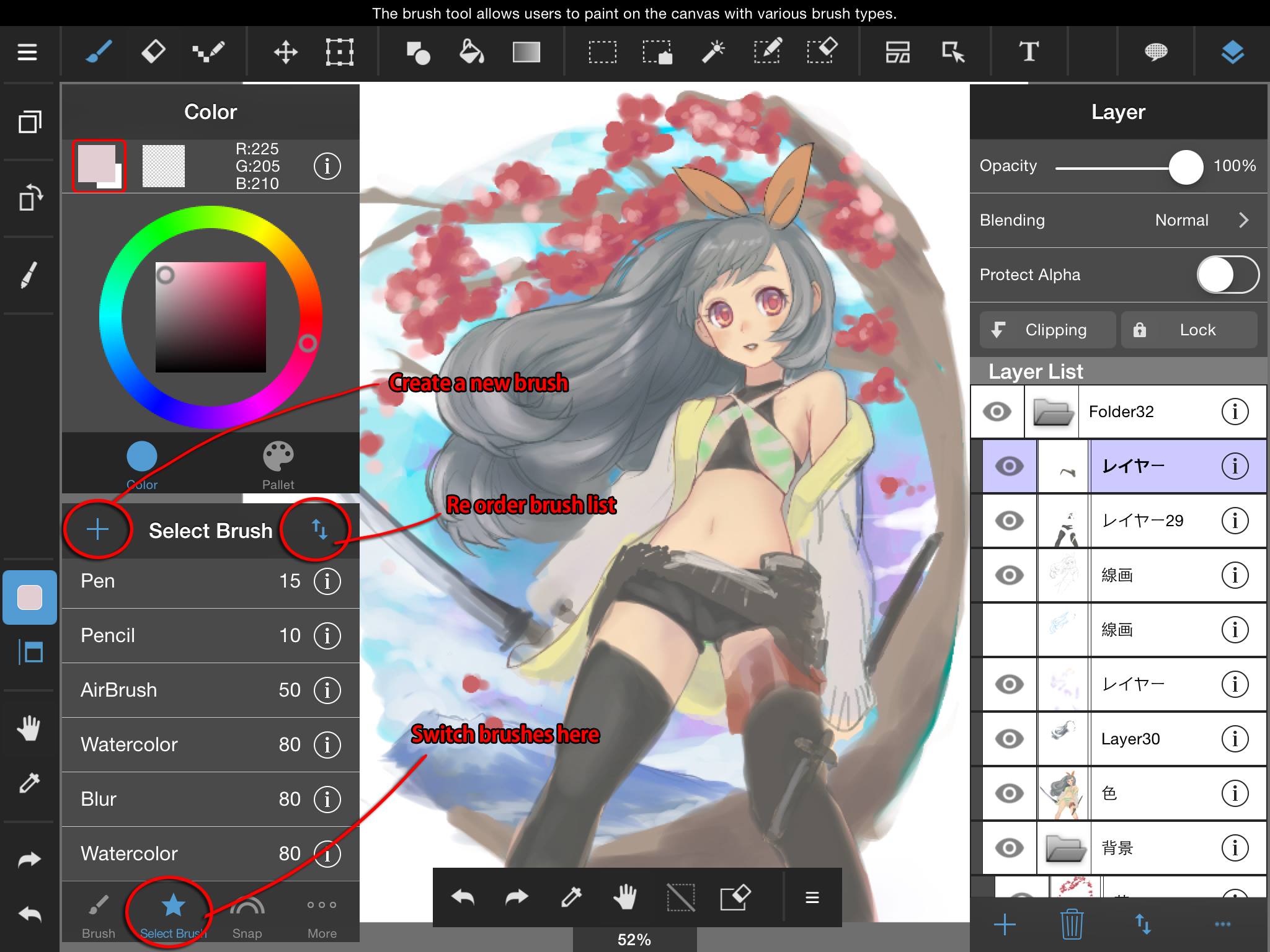Switch to the Color tab
Viewport: 1270px width, 952px height.
(142, 466)
